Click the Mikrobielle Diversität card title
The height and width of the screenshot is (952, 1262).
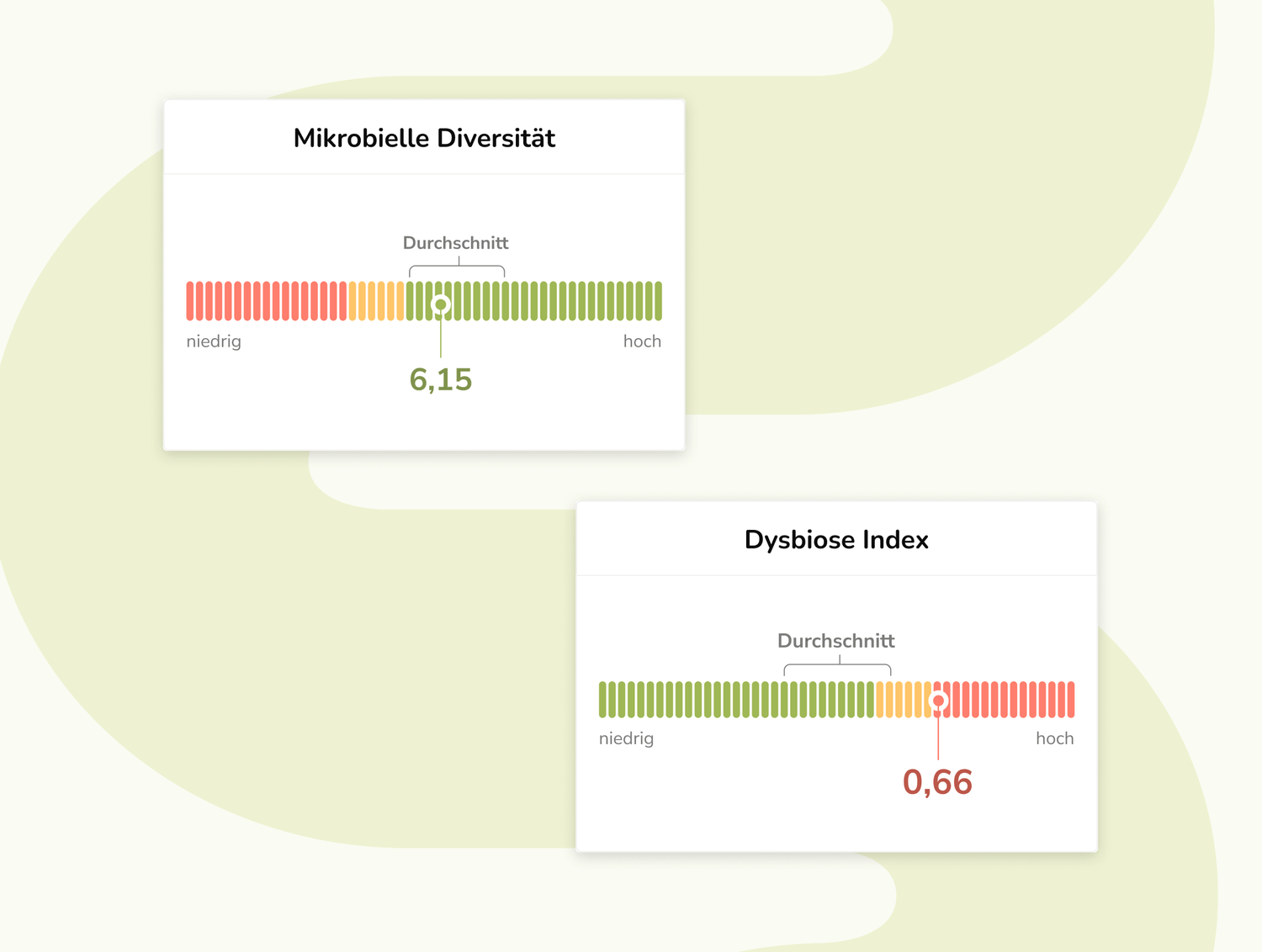(x=424, y=138)
